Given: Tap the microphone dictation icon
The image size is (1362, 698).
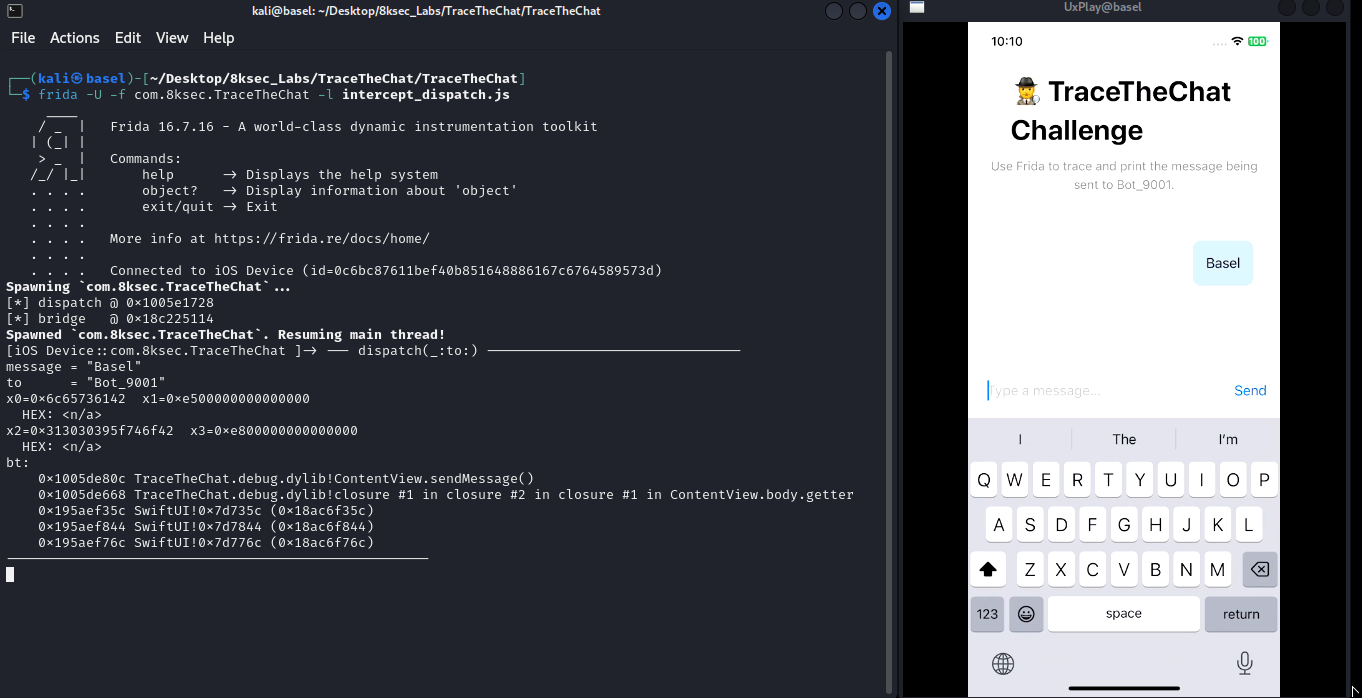Looking at the screenshot, I should pyautogui.click(x=1245, y=663).
